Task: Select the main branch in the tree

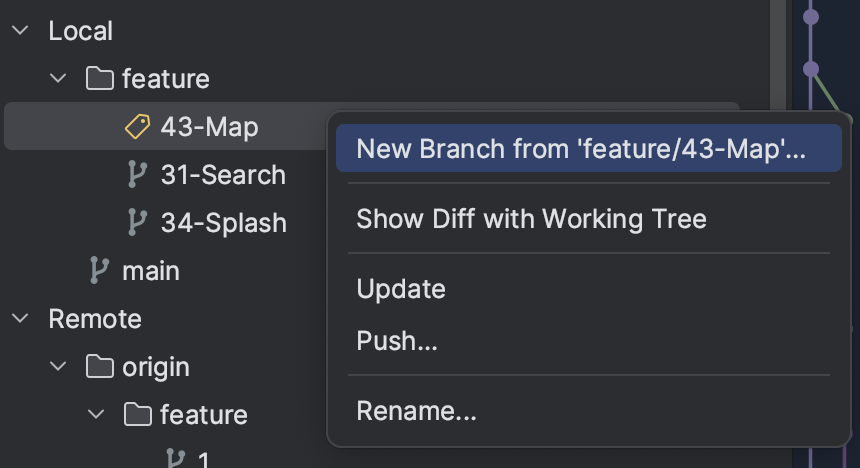Action: 151,271
